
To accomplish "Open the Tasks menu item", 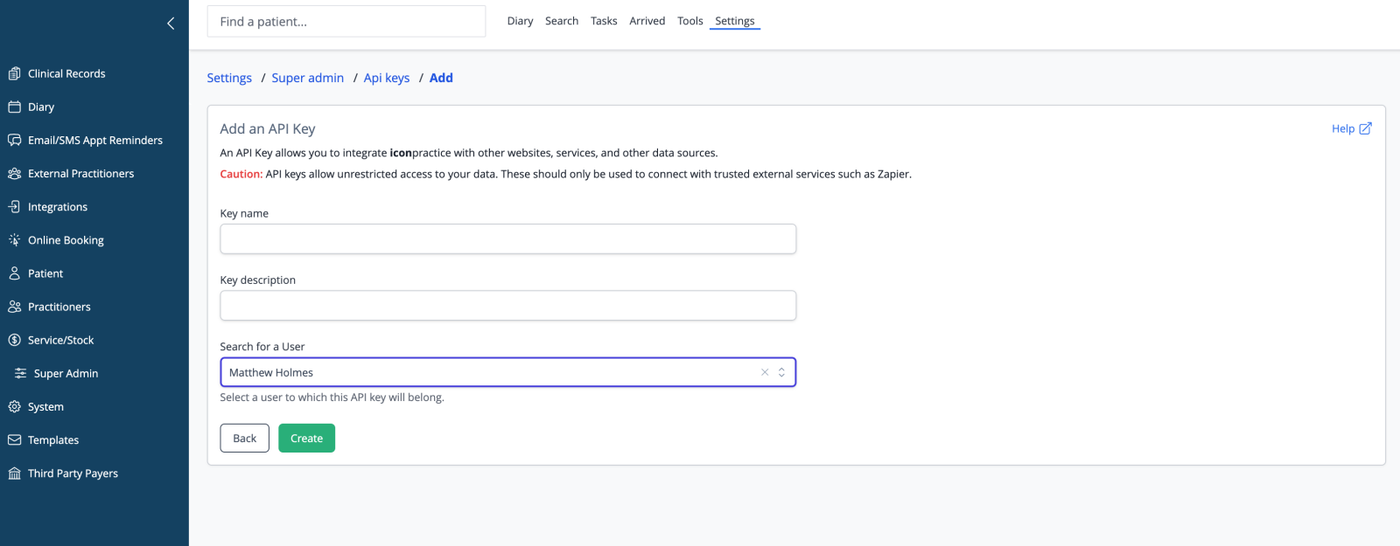I will pyautogui.click(x=604, y=21).
